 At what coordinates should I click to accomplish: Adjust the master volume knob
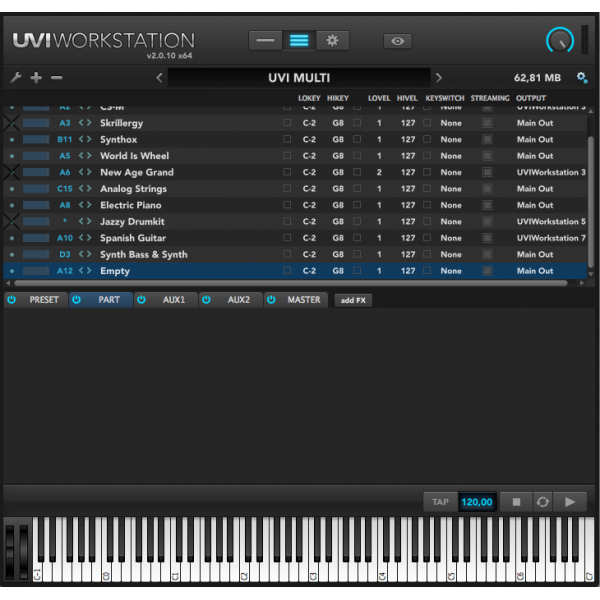pyautogui.click(x=560, y=41)
